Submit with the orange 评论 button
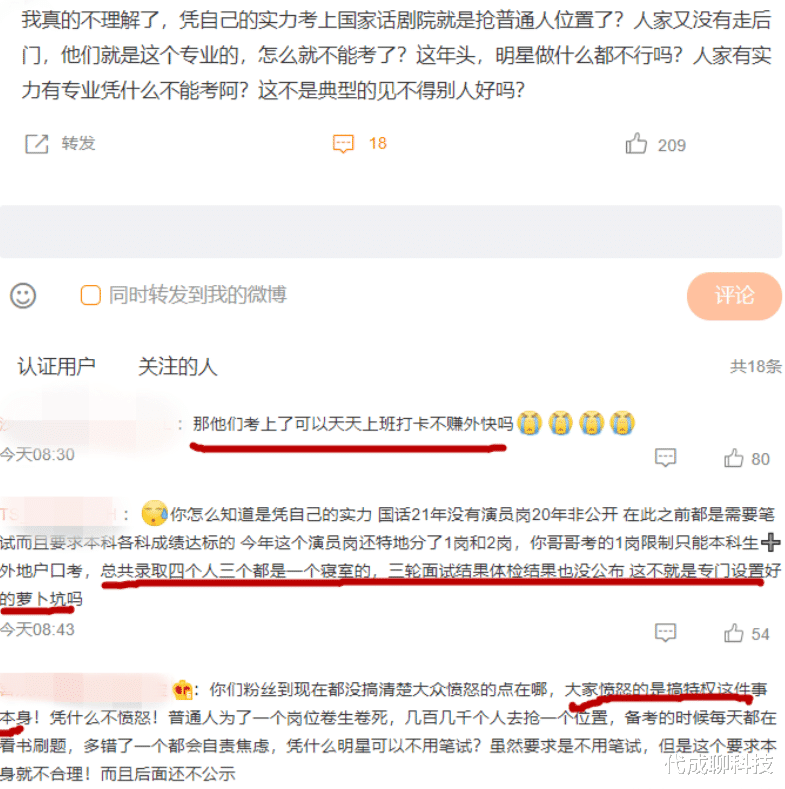This screenshot has width=785, height=789. coord(734,296)
